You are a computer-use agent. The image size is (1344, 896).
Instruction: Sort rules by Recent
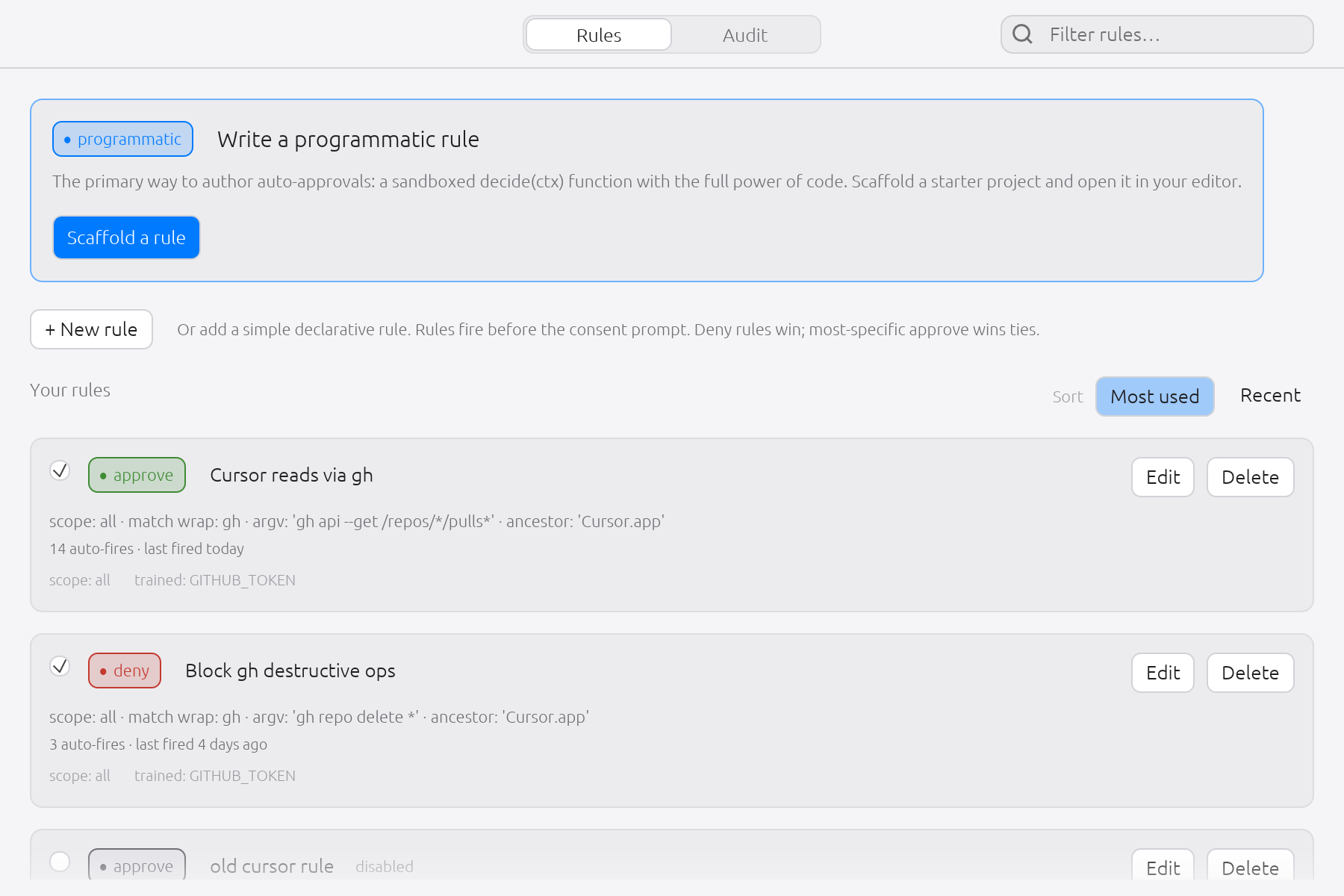click(1270, 396)
